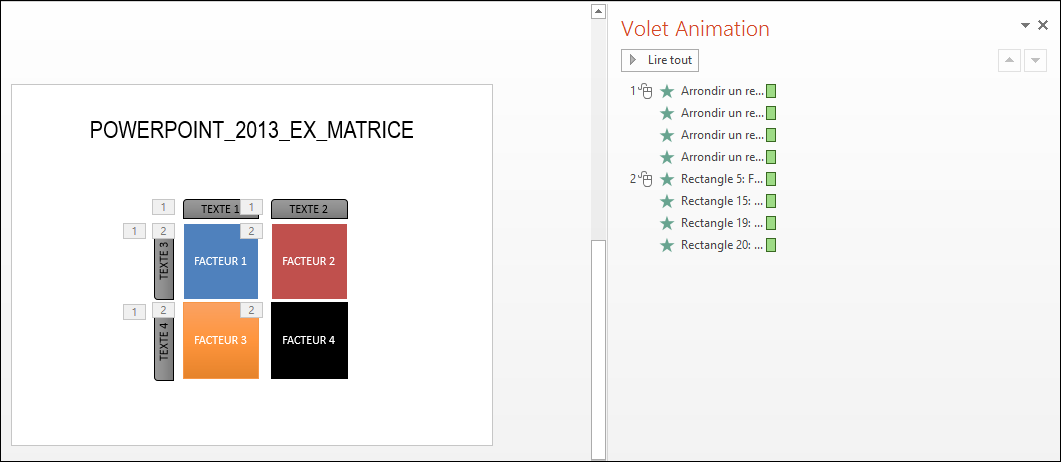Image resolution: width=1061 pixels, height=462 pixels.
Task: Move animation later with down arrow button
Action: (1035, 60)
